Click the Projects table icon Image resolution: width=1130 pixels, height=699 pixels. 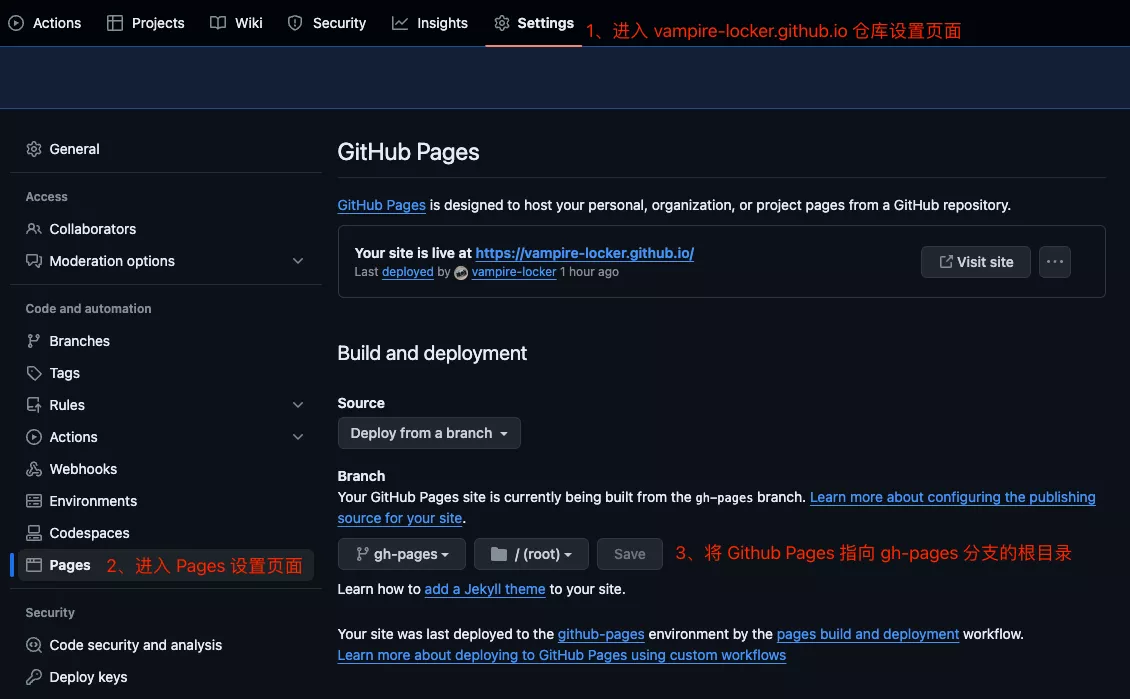pyautogui.click(x=115, y=23)
